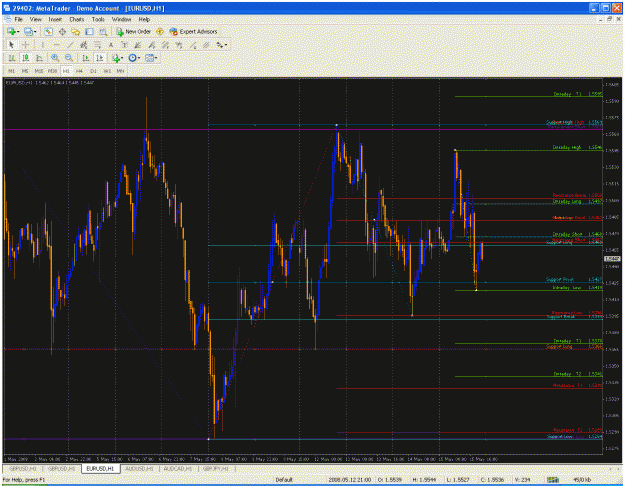Click the Indicators list toolbar icon

coord(116,58)
